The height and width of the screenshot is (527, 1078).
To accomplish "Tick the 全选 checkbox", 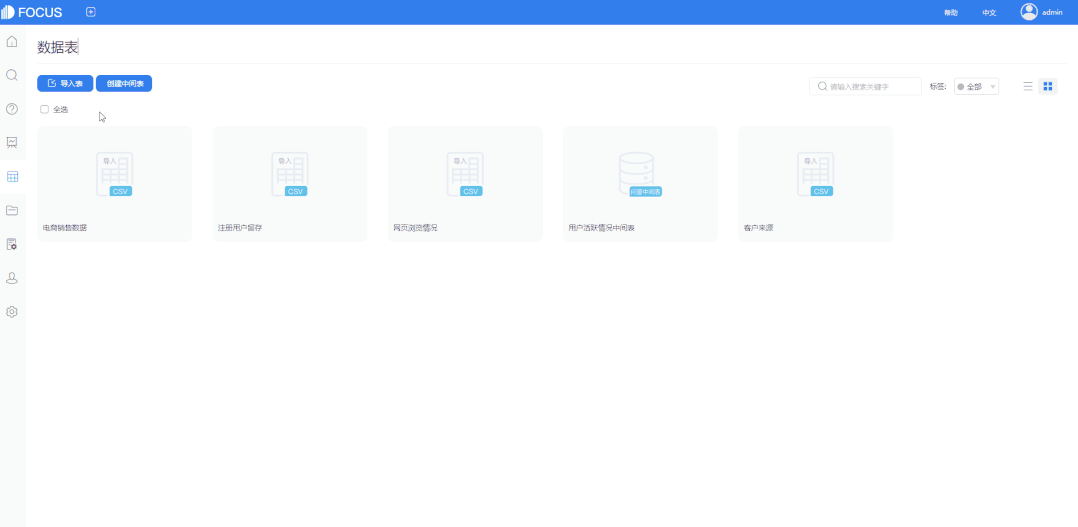I will (x=45, y=109).
